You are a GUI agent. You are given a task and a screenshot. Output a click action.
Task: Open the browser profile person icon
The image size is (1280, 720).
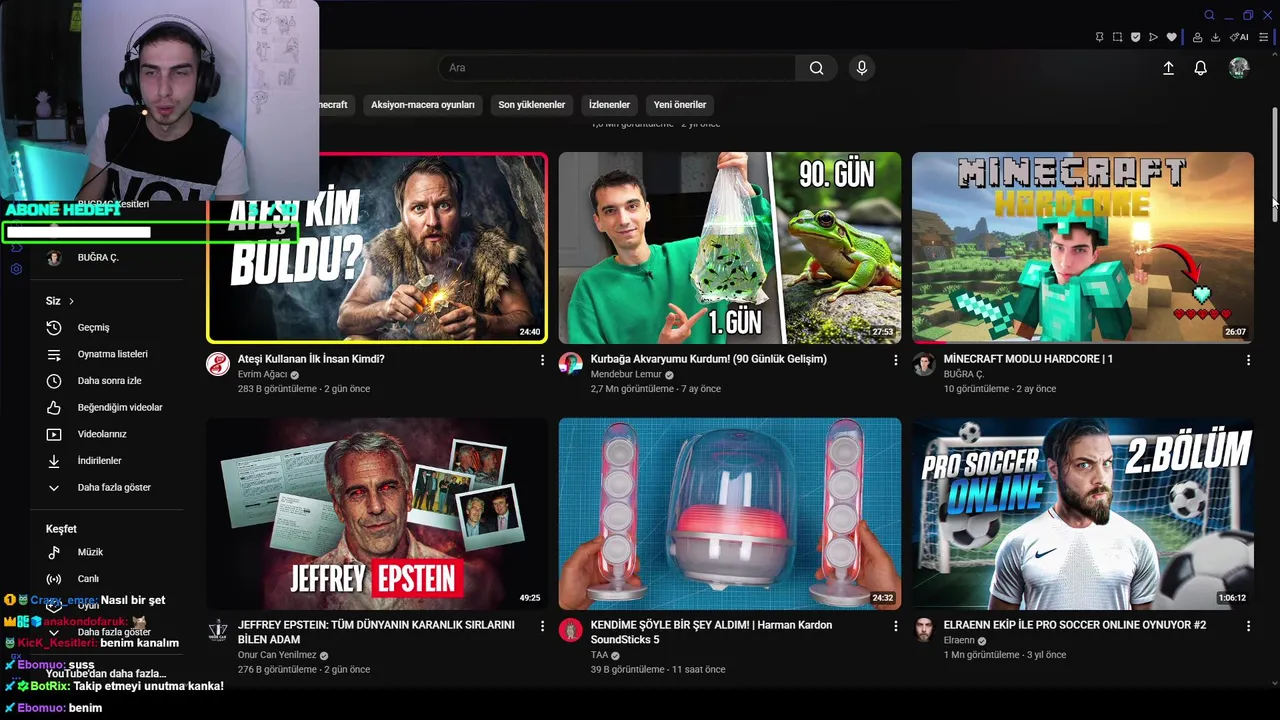click(1197, 37)
